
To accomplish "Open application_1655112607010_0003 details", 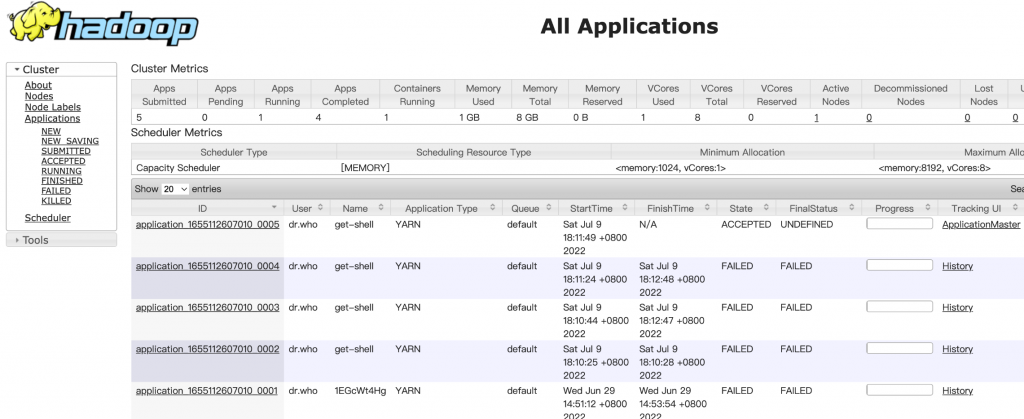I will pos(208,307).
